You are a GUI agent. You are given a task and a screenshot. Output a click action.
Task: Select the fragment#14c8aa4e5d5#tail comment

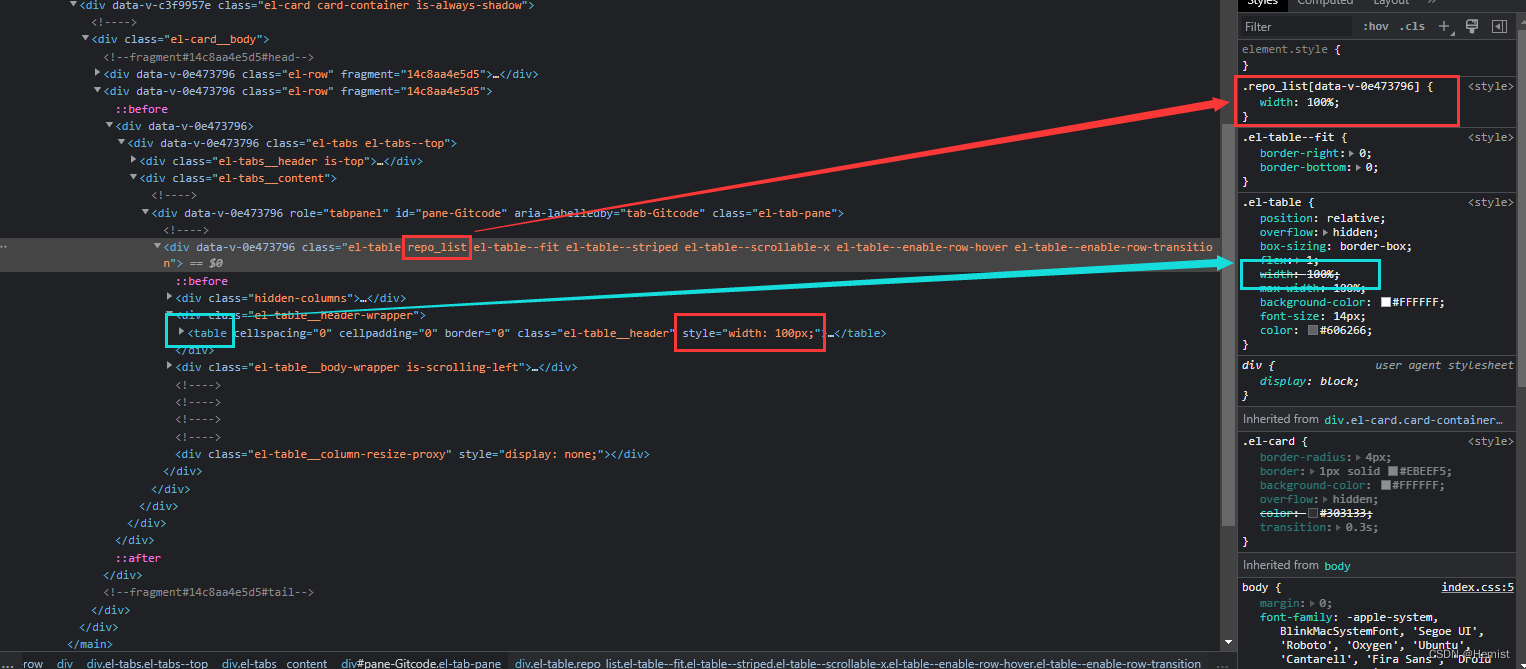pos(208,592)
